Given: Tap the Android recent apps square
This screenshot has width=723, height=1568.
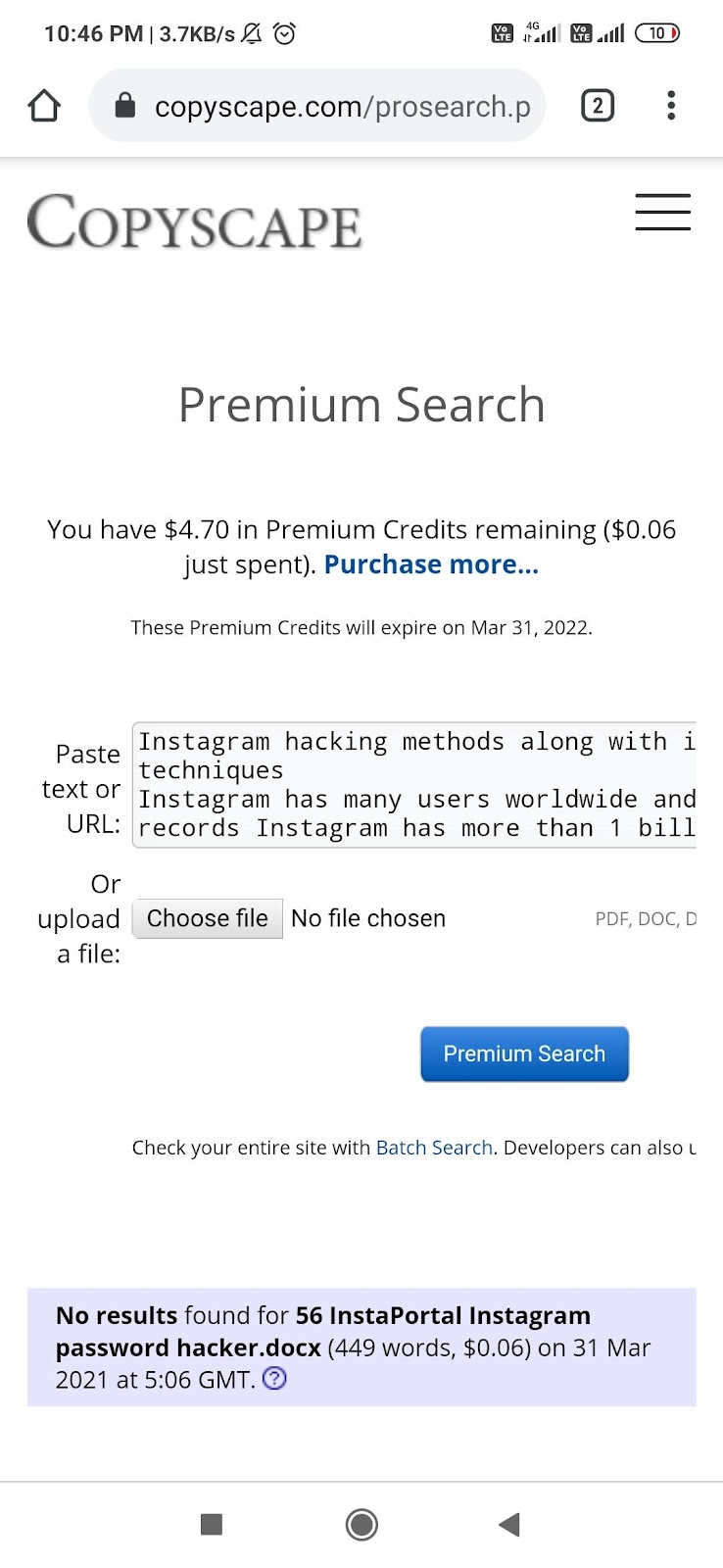Looking at the screenshot, I should point(212,1524).
